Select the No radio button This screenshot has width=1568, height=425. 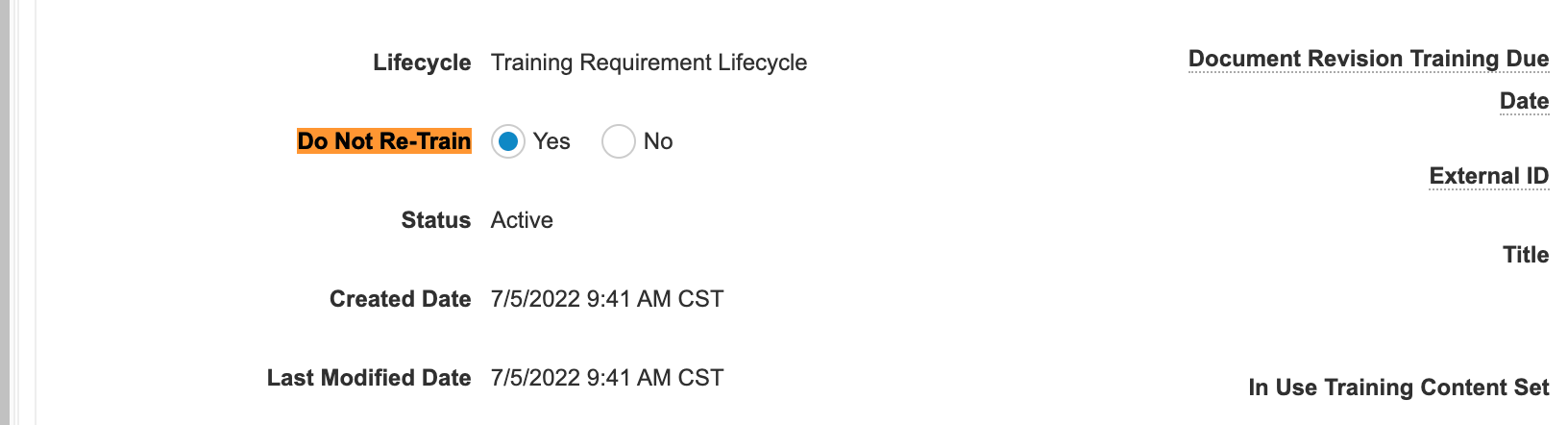(x=618, y=141)
